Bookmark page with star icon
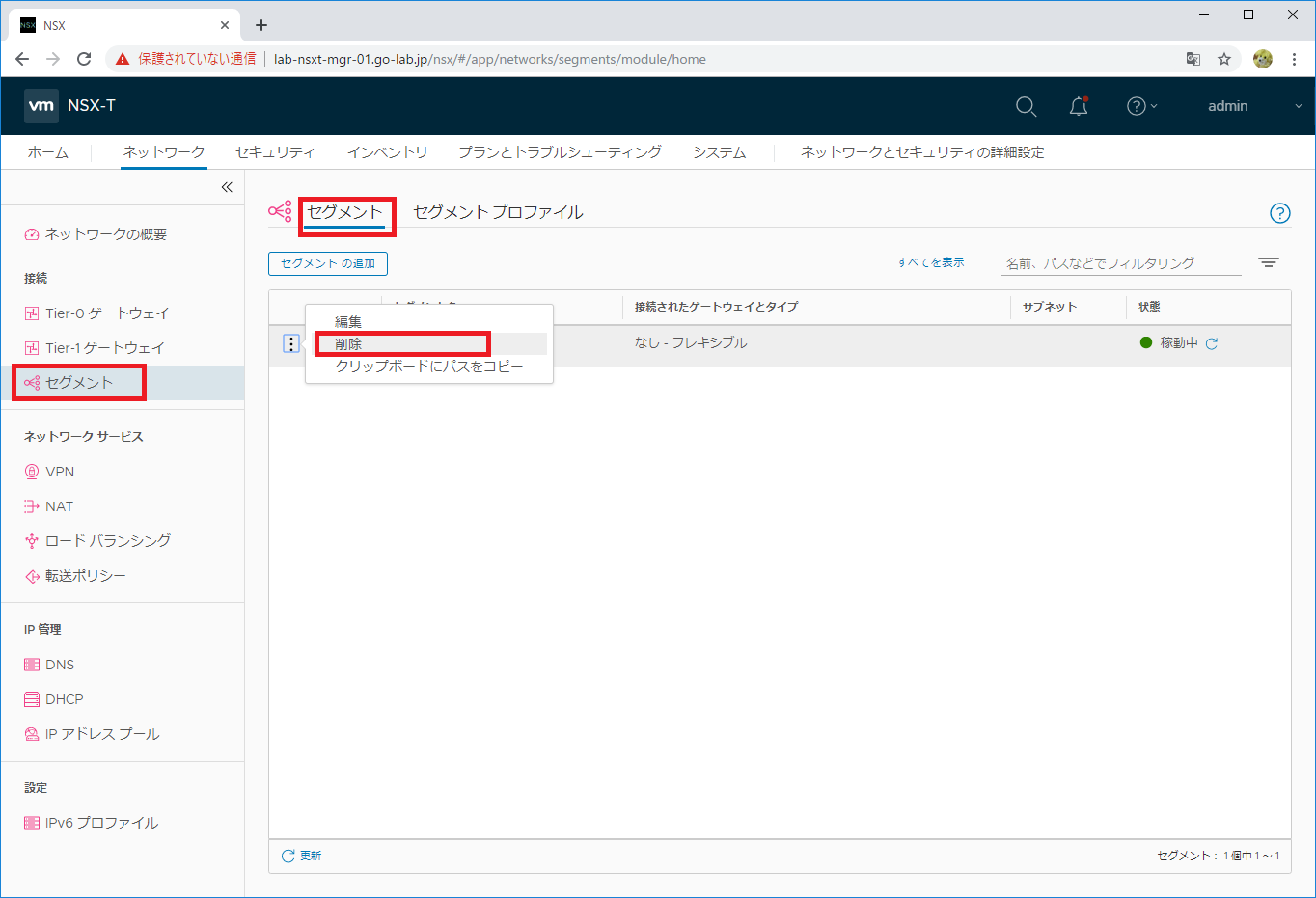The height and width of the screenshot is (898, 1316). click(x=1224, y=59)
